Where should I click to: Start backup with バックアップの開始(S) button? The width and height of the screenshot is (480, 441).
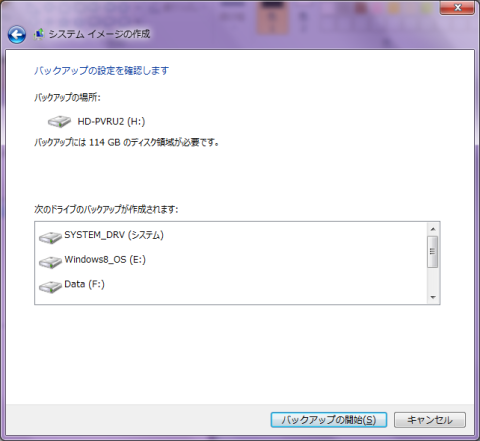tap(329, 420)
